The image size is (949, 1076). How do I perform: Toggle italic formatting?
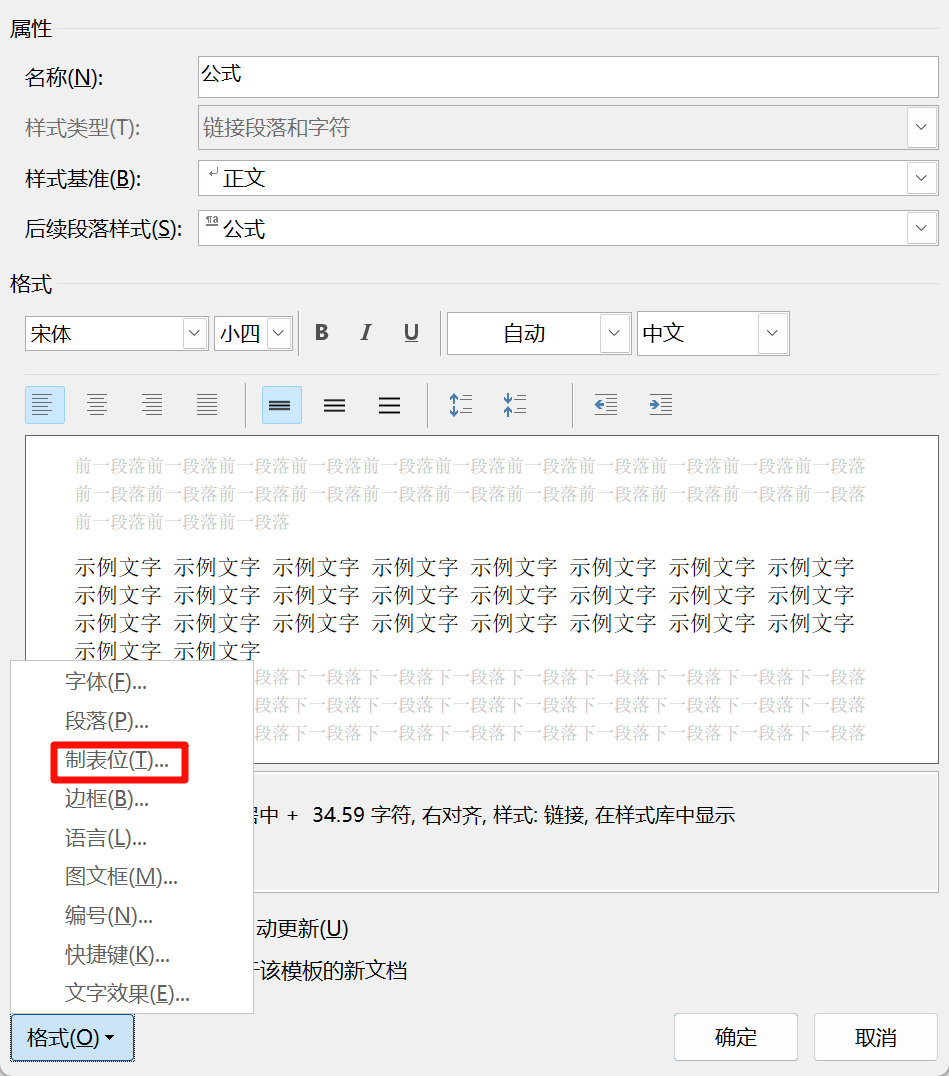tap(366, 333)
